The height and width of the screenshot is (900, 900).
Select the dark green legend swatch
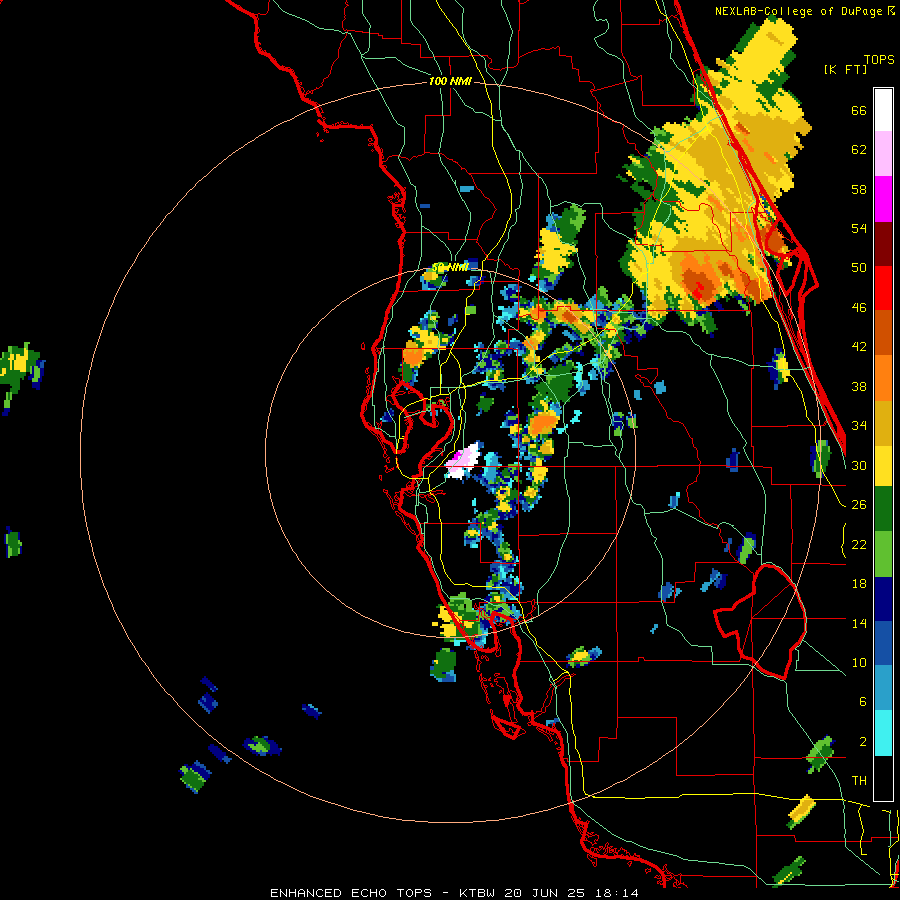click(x=883, y=510)
